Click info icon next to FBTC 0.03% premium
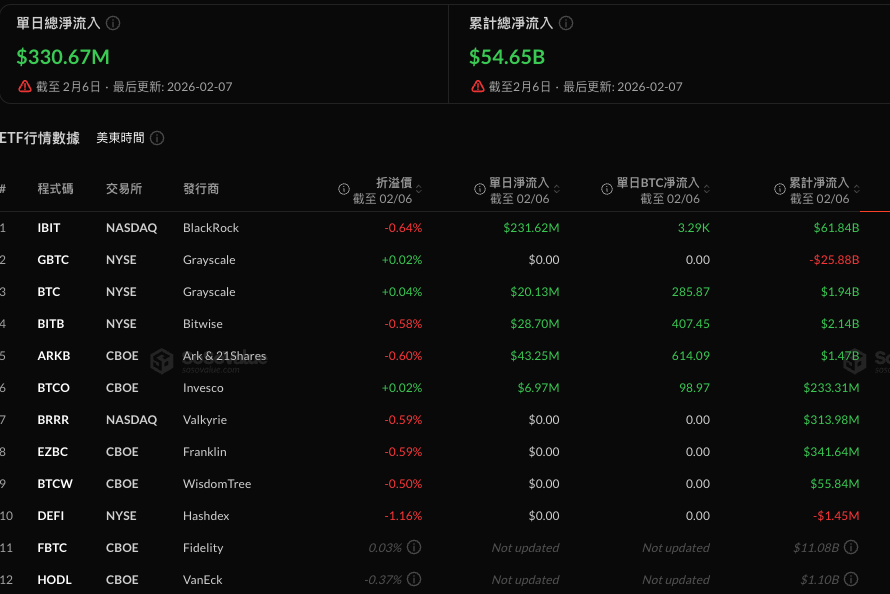 414,547
